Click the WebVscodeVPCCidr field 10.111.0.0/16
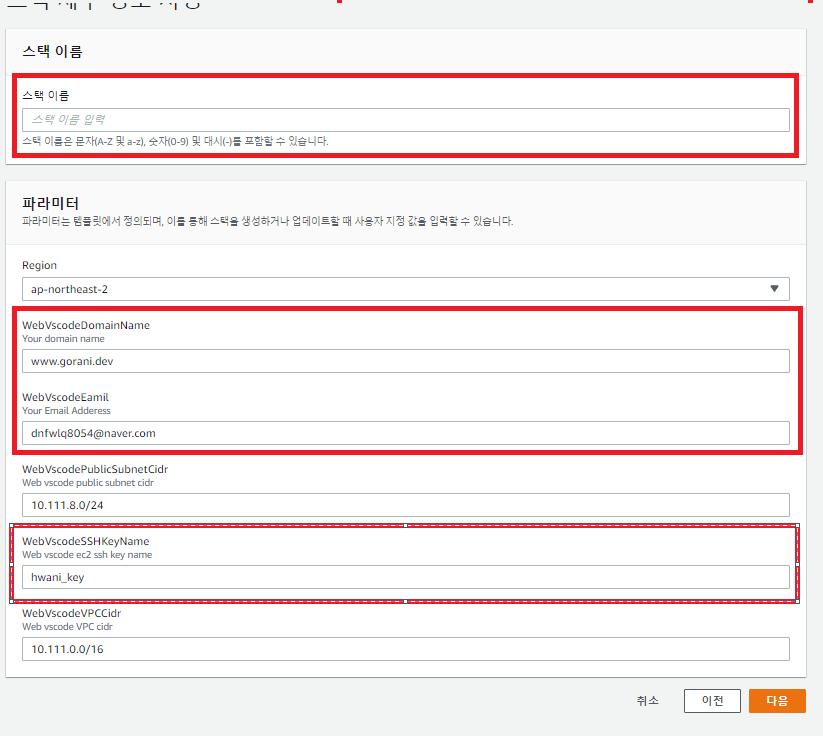This screenshot has height=736, width=823. [405, 649]
